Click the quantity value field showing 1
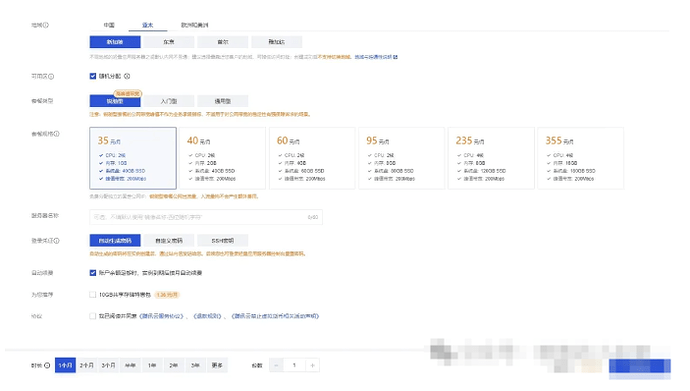Image resolution: width=690 pixels, height=391 pixels. click(x=294, y=365)
